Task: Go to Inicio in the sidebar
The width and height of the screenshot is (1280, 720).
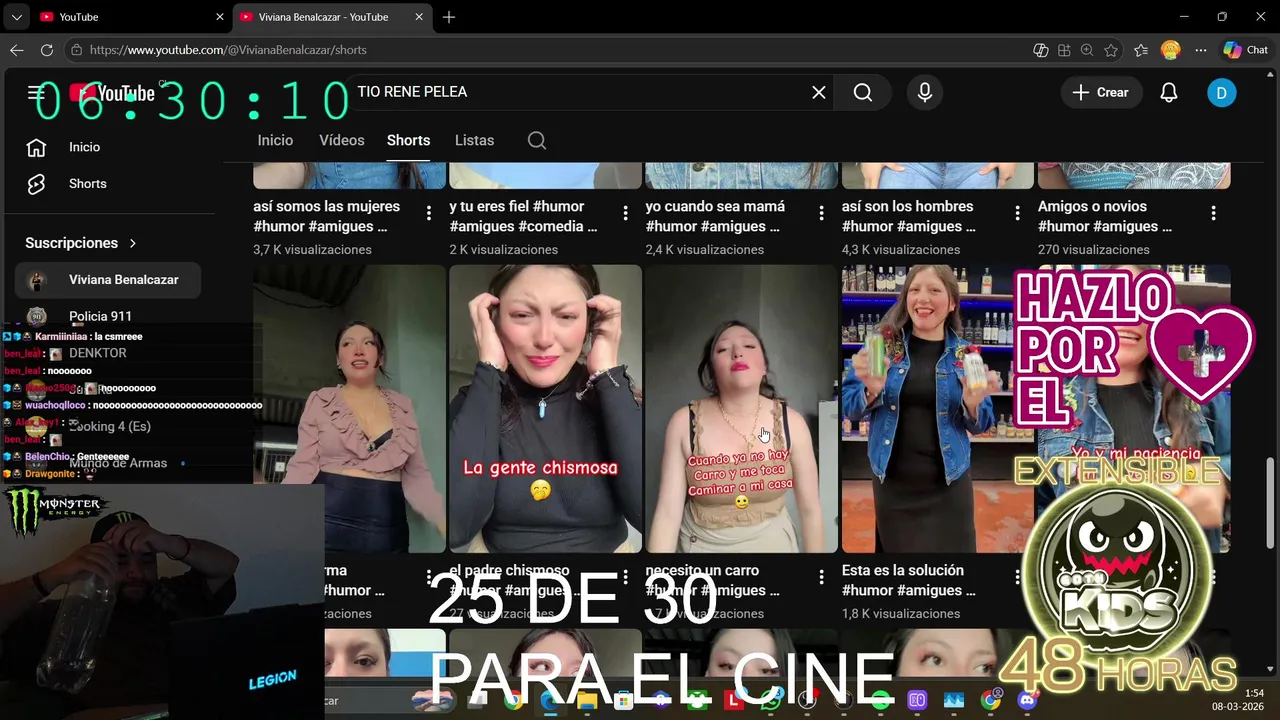Action: pos(108,147)
